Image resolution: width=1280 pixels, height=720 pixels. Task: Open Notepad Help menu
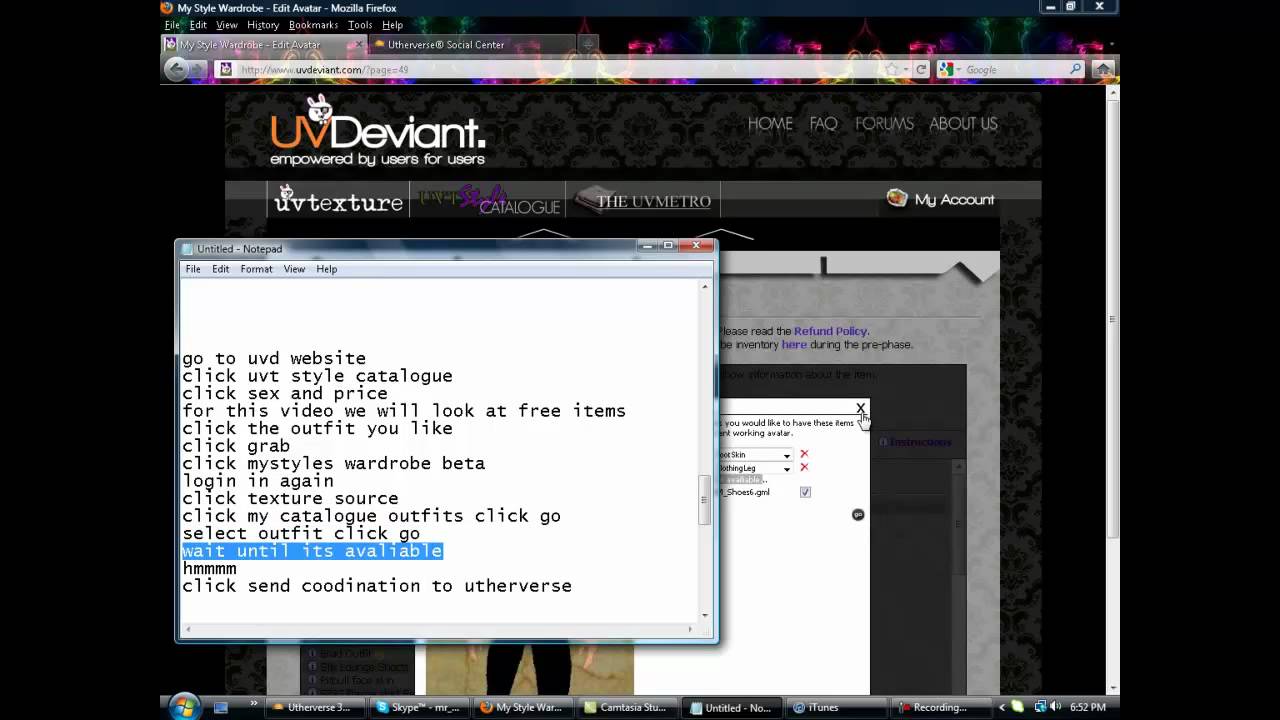[326, 269]
